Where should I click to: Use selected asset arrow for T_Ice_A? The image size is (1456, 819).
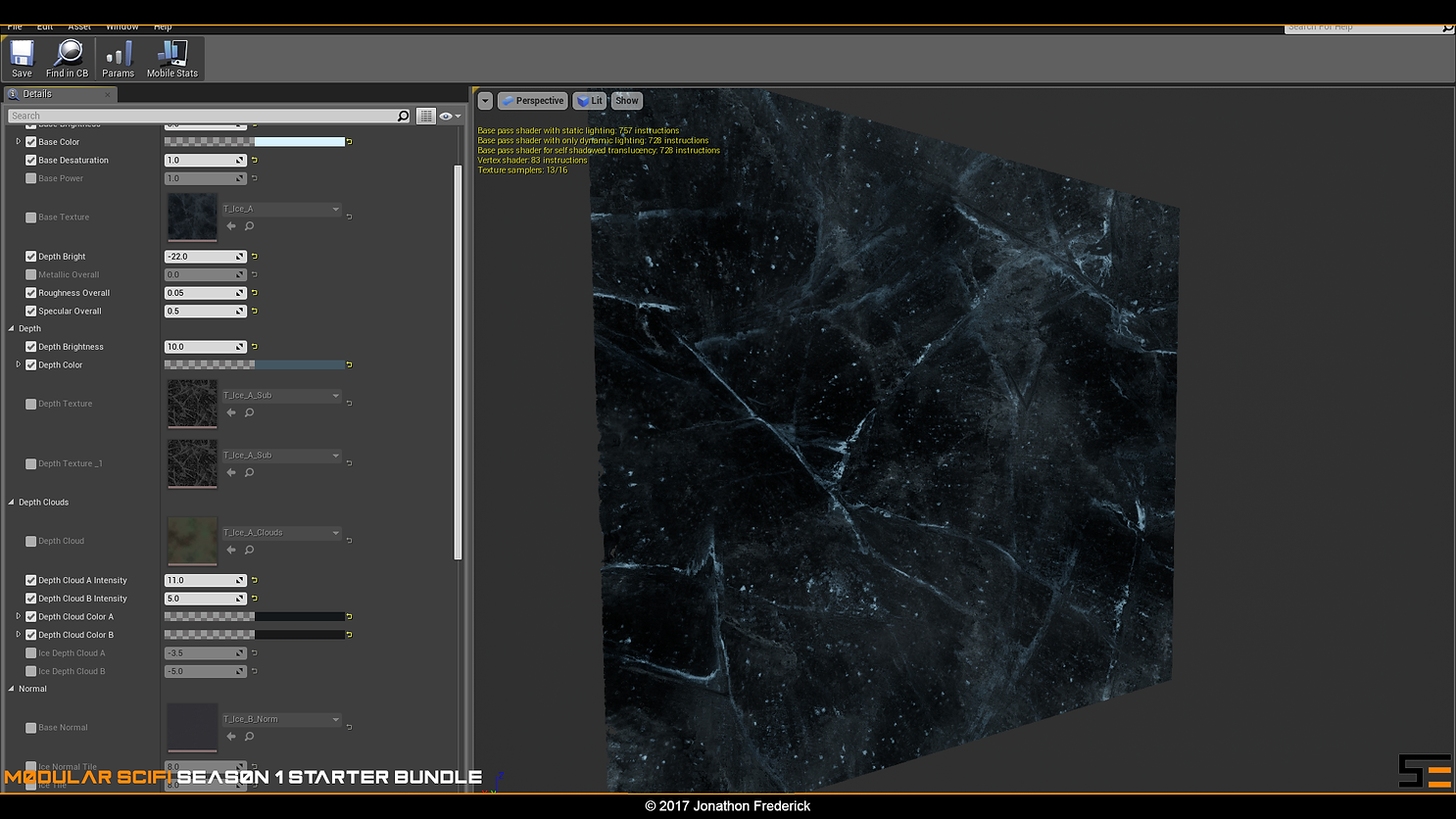[231, 226]
